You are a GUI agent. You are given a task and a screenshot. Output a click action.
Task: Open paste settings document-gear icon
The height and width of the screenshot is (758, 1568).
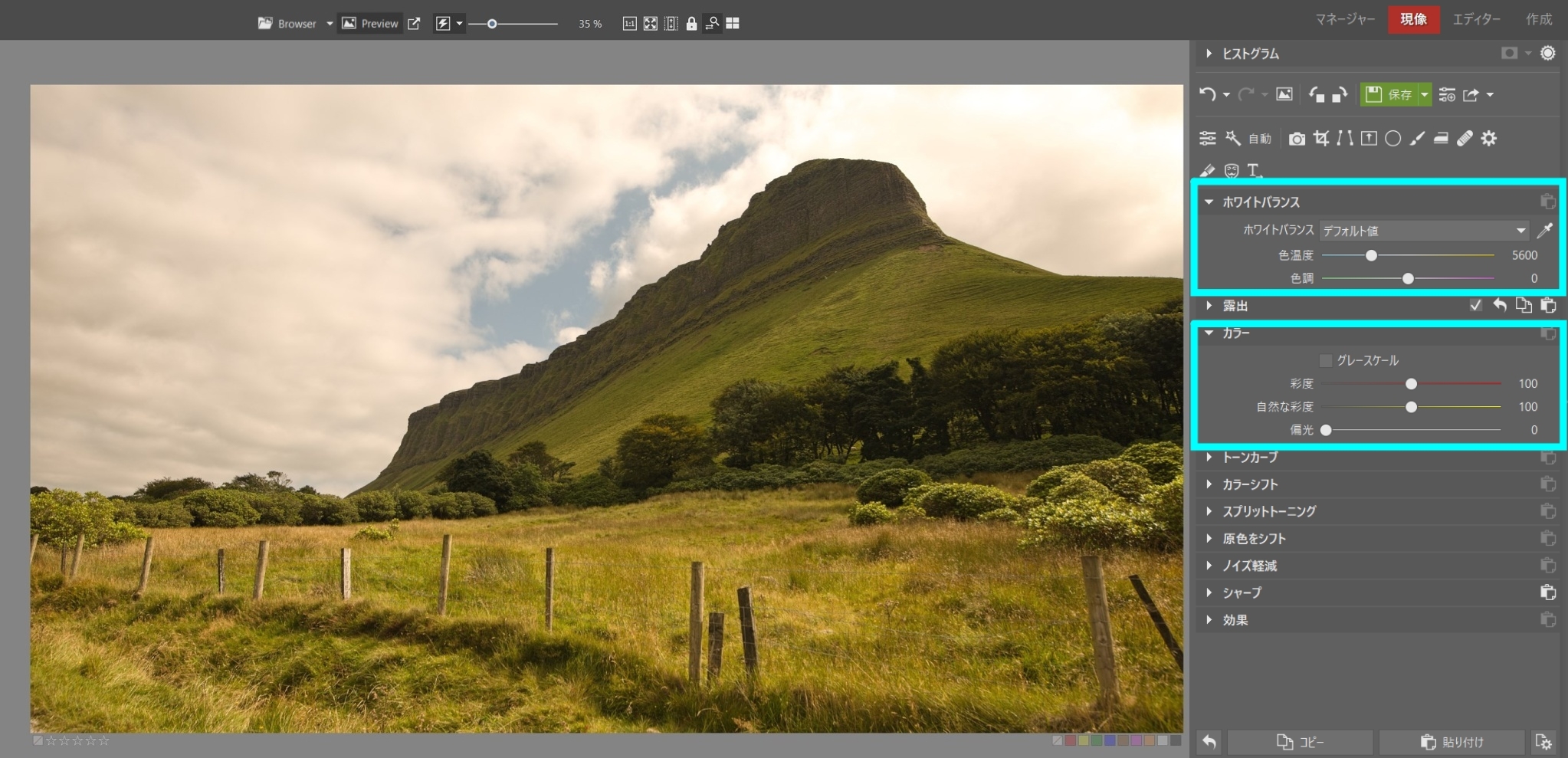tap(1543, 742)
